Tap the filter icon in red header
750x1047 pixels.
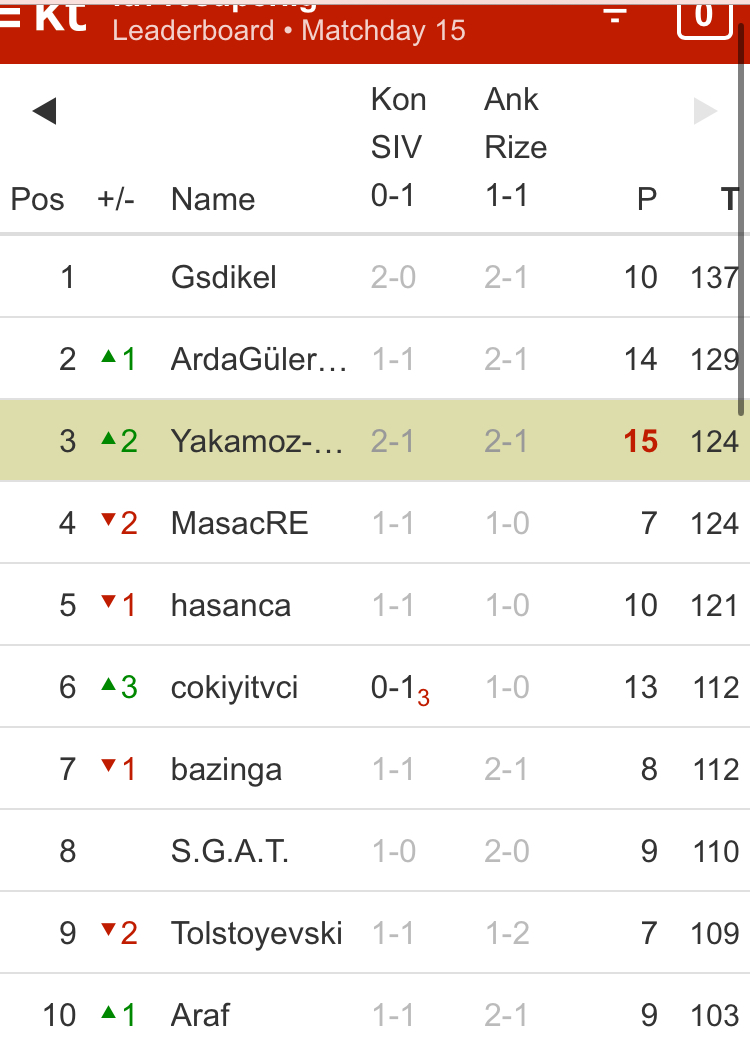click(x=616, y=12)
